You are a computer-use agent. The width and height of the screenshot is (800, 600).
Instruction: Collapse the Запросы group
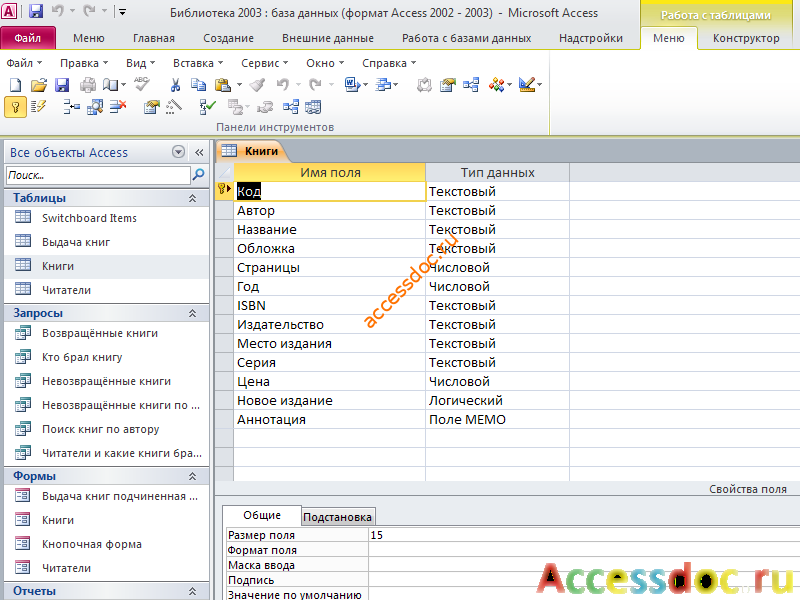pyautogui.click(x=192, y=313)
